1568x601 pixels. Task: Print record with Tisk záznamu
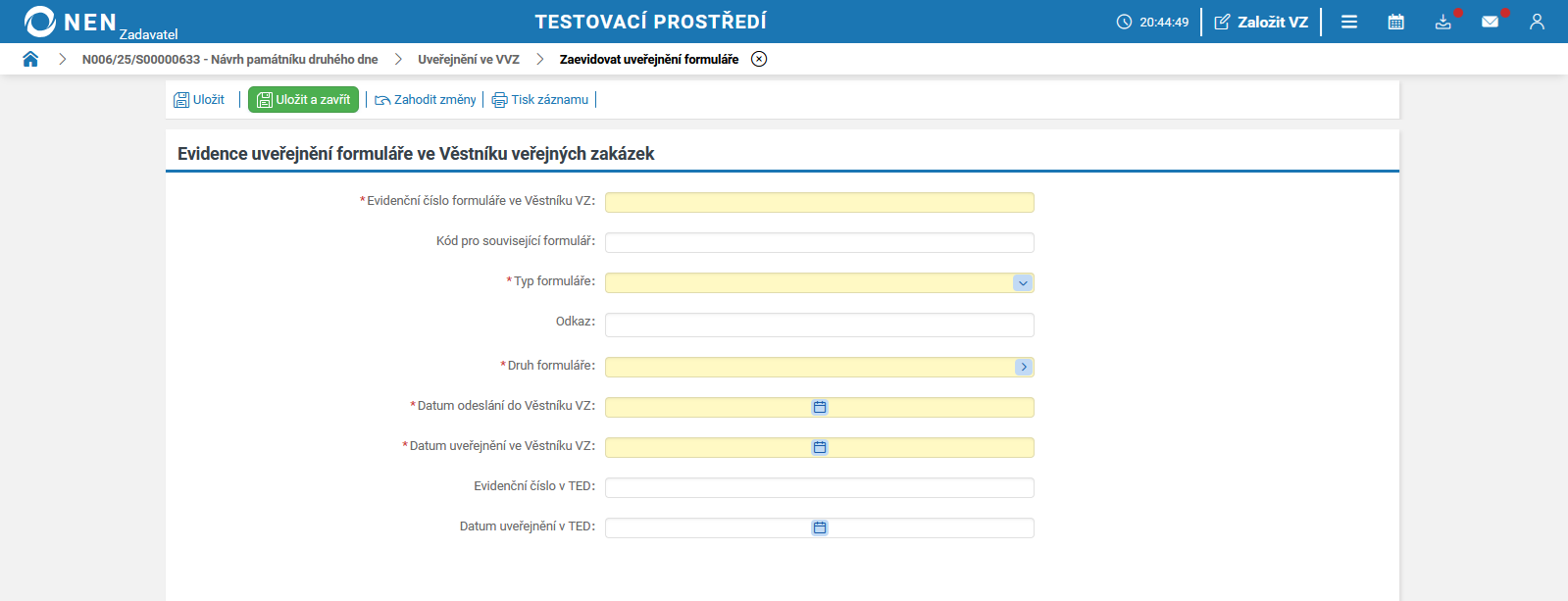[540, 100]
